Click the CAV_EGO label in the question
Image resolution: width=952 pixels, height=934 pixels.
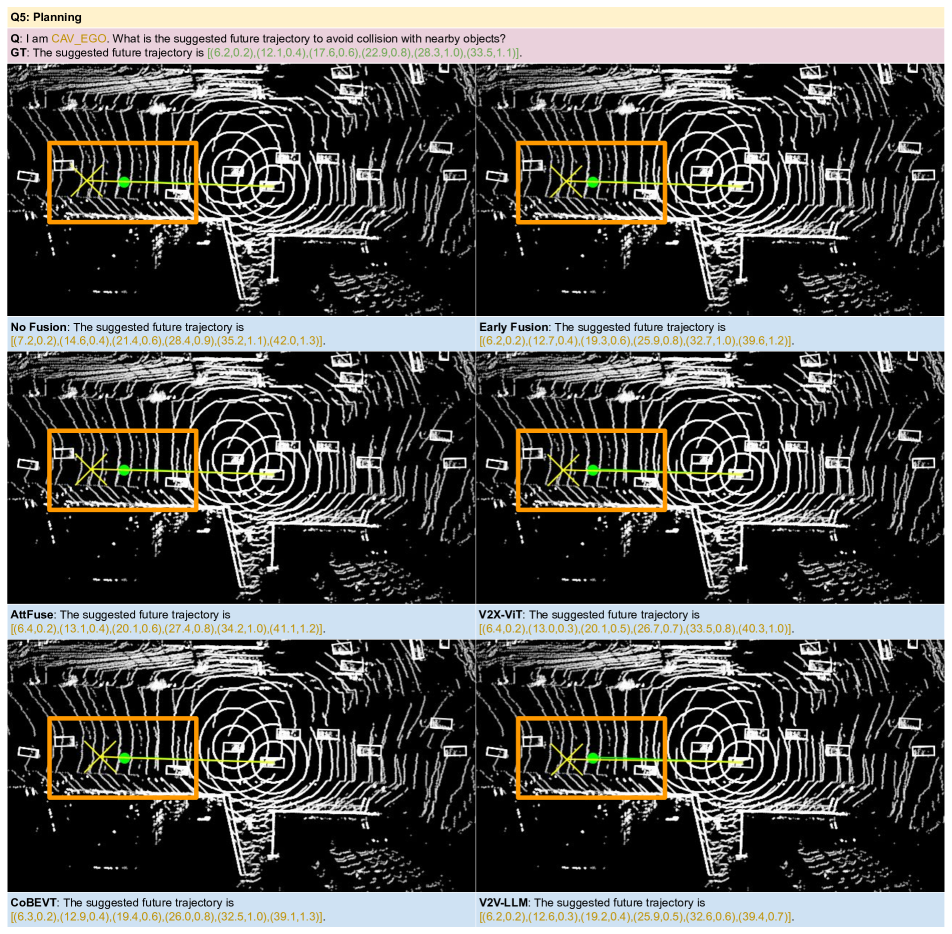tap(78, 38)
